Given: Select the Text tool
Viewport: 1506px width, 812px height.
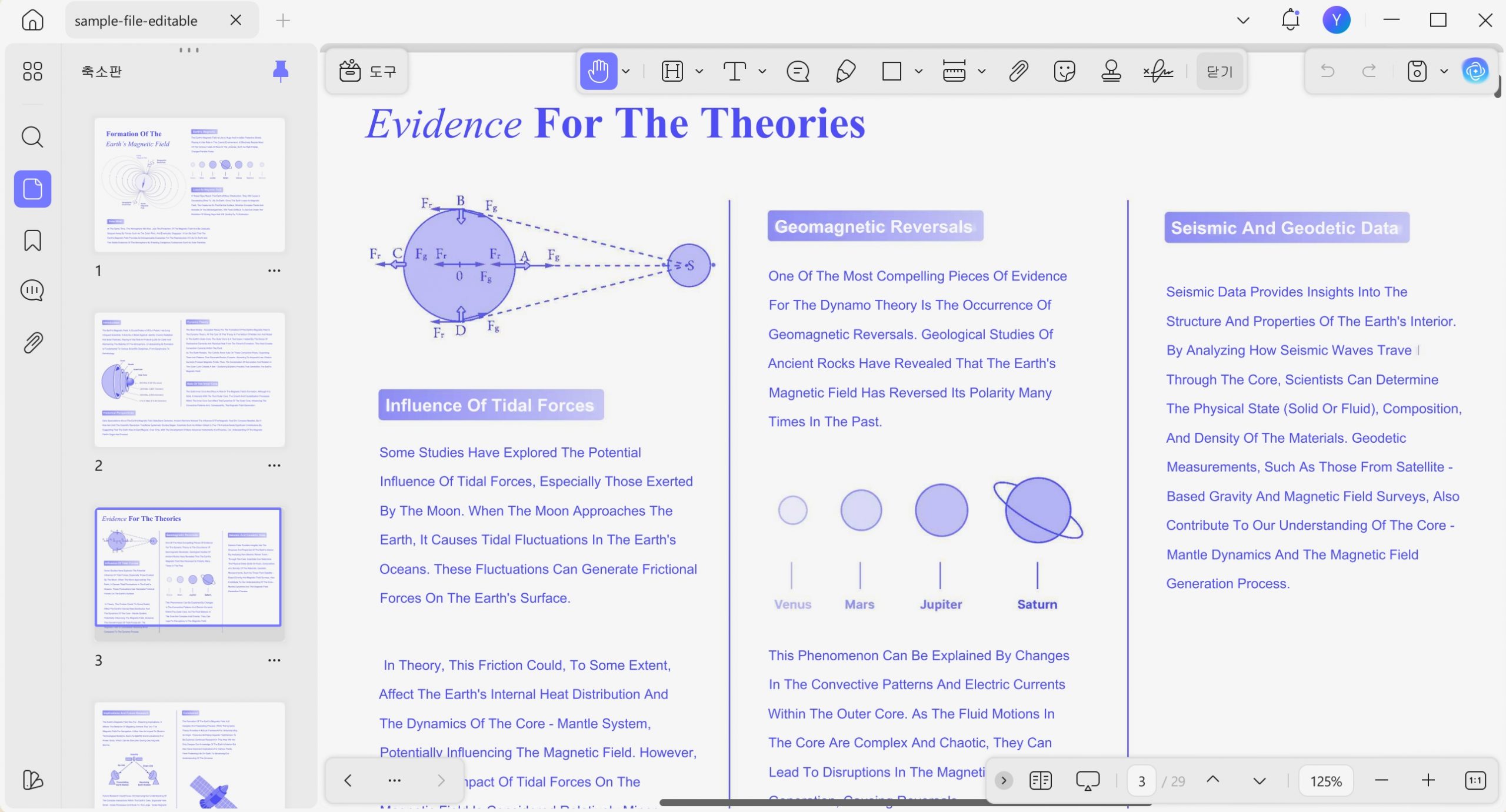Looking at the screenshot, I should coord(735,71).
